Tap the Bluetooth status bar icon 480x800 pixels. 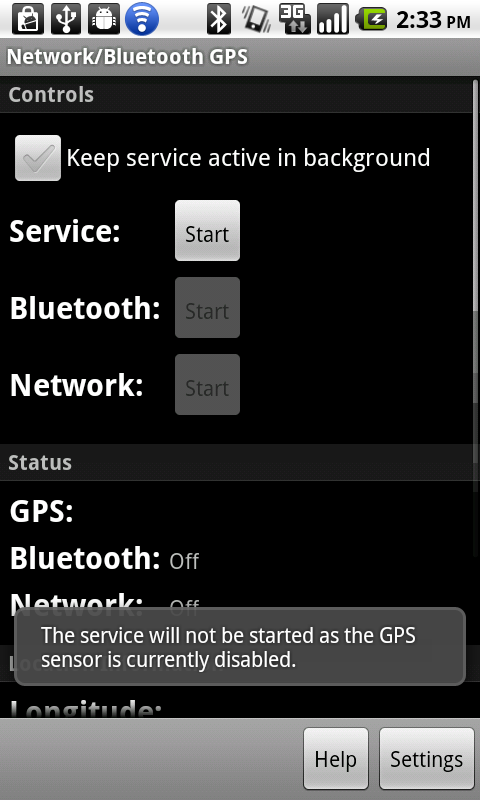tap(219, 19)
